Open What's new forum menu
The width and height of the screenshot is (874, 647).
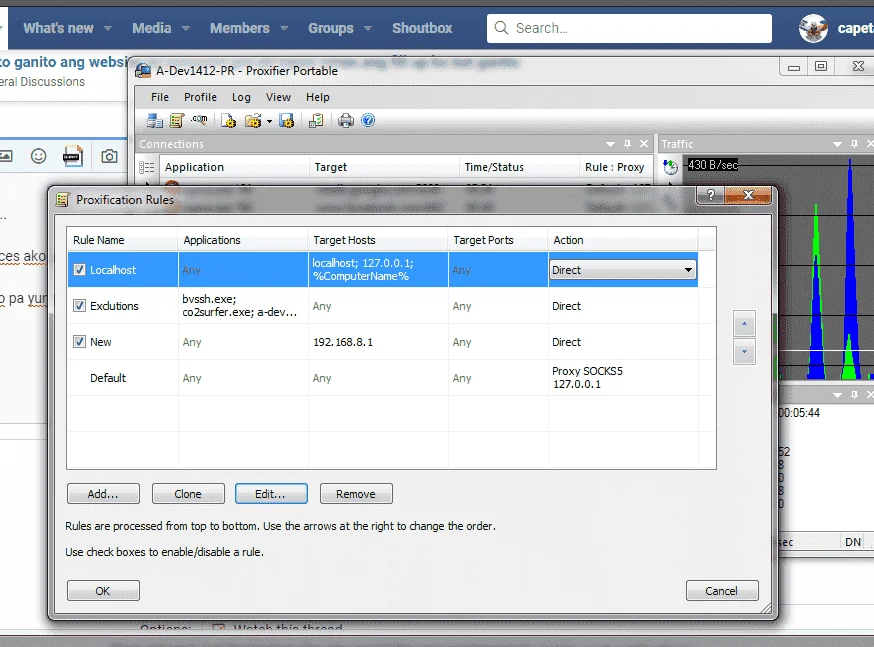tap(58, 28)
